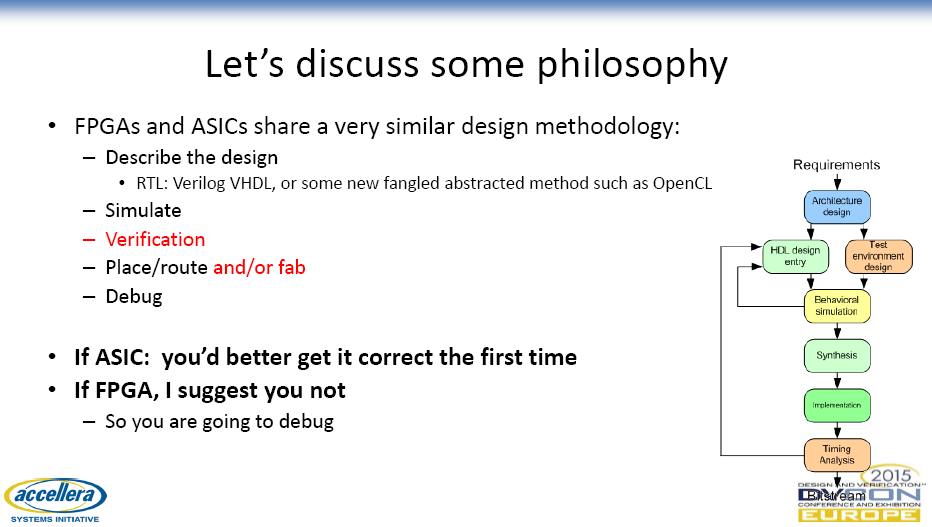Select the Behavioral simulation flowchart box
Screen dimensions: 932x527
(837, 306)
